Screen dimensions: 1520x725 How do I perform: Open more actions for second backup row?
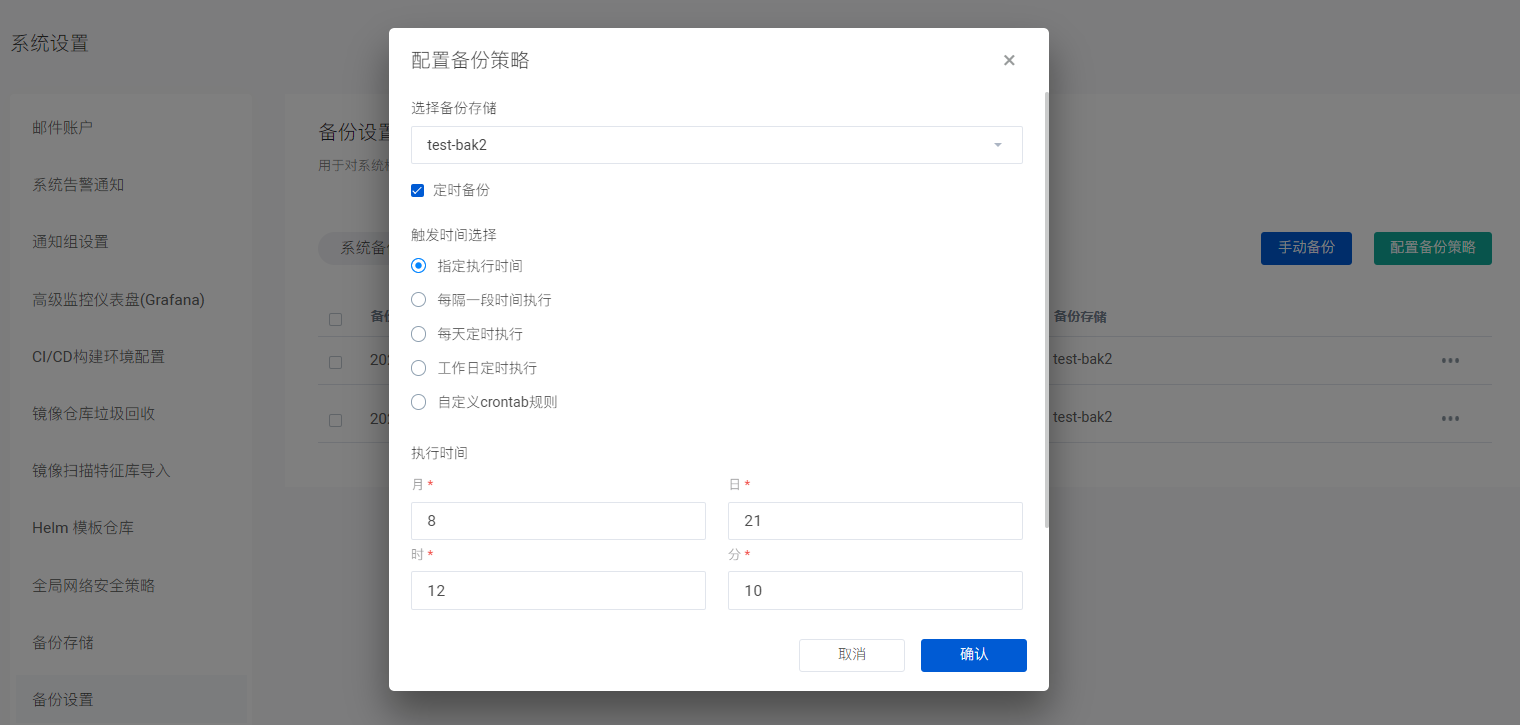coord(1450,418)
